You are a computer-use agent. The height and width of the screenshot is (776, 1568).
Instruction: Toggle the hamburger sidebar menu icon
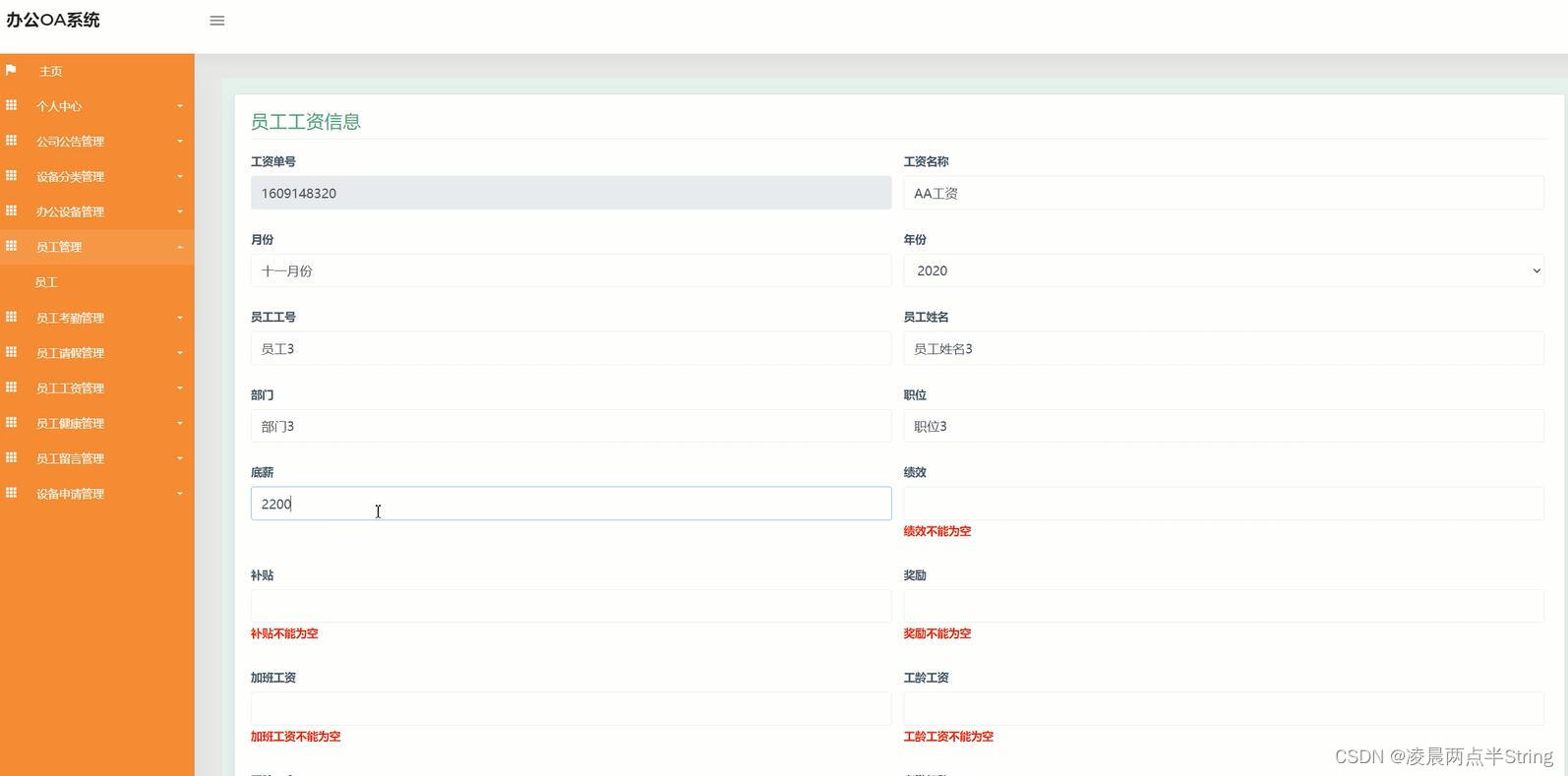[217, 21]
